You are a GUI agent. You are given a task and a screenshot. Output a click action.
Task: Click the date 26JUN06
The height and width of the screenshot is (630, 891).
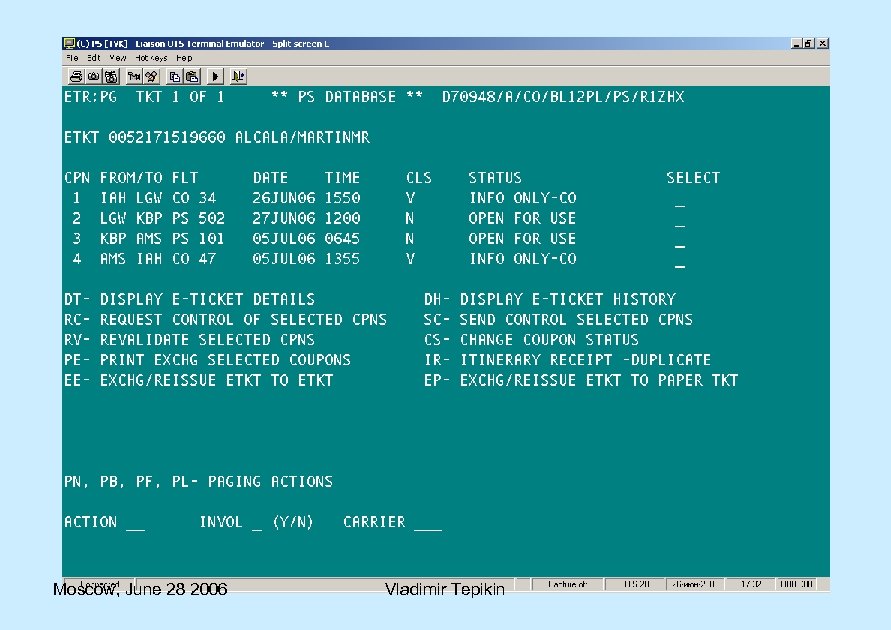[284, 198]
